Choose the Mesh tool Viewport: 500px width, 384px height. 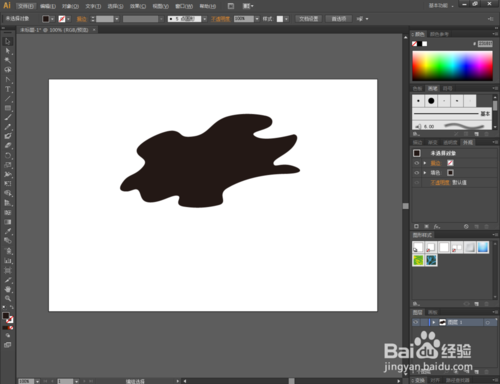pos(8,212)
